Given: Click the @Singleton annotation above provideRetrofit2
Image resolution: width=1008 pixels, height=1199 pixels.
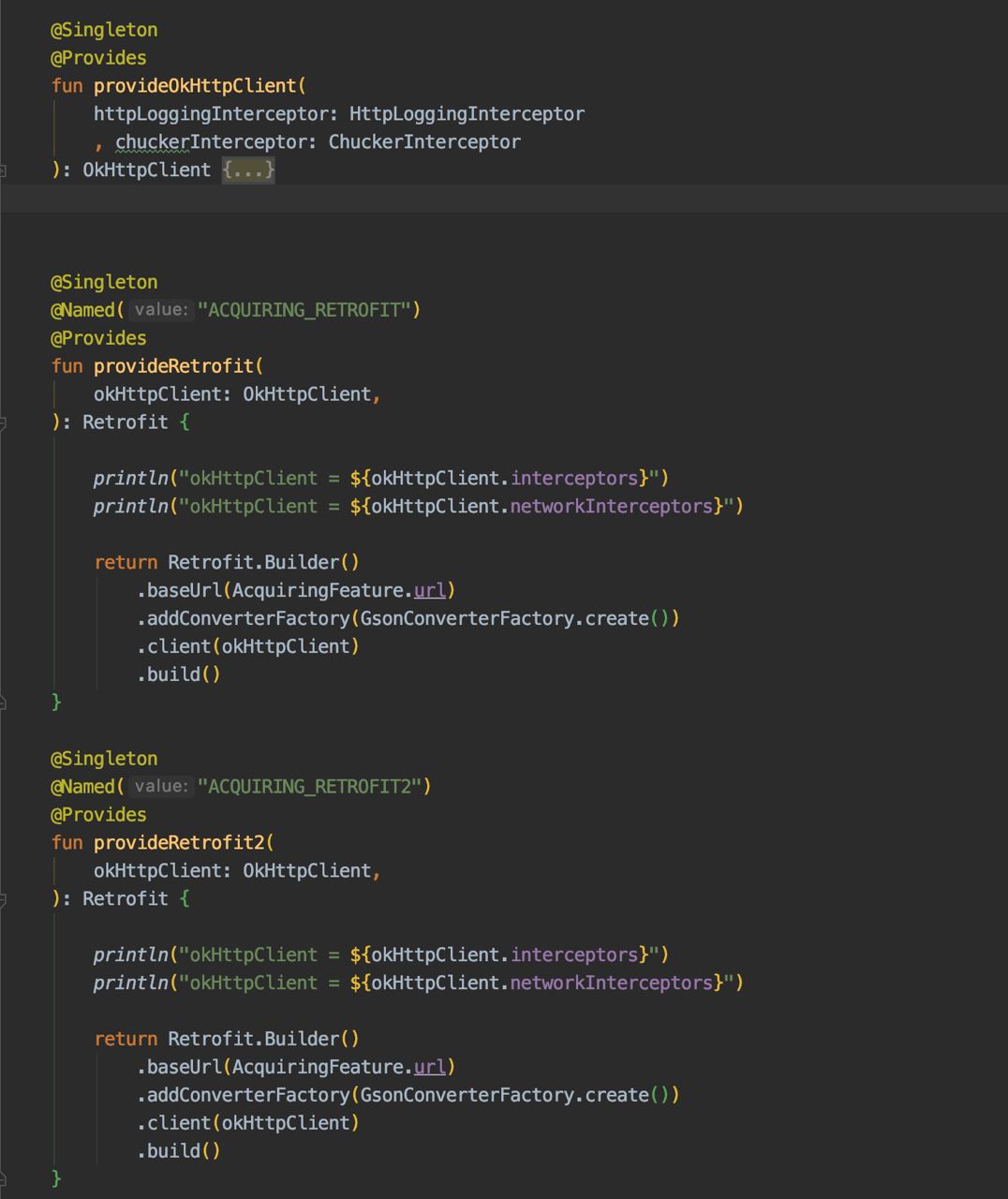Looking at the screenshot, I should tap(104, 759).
